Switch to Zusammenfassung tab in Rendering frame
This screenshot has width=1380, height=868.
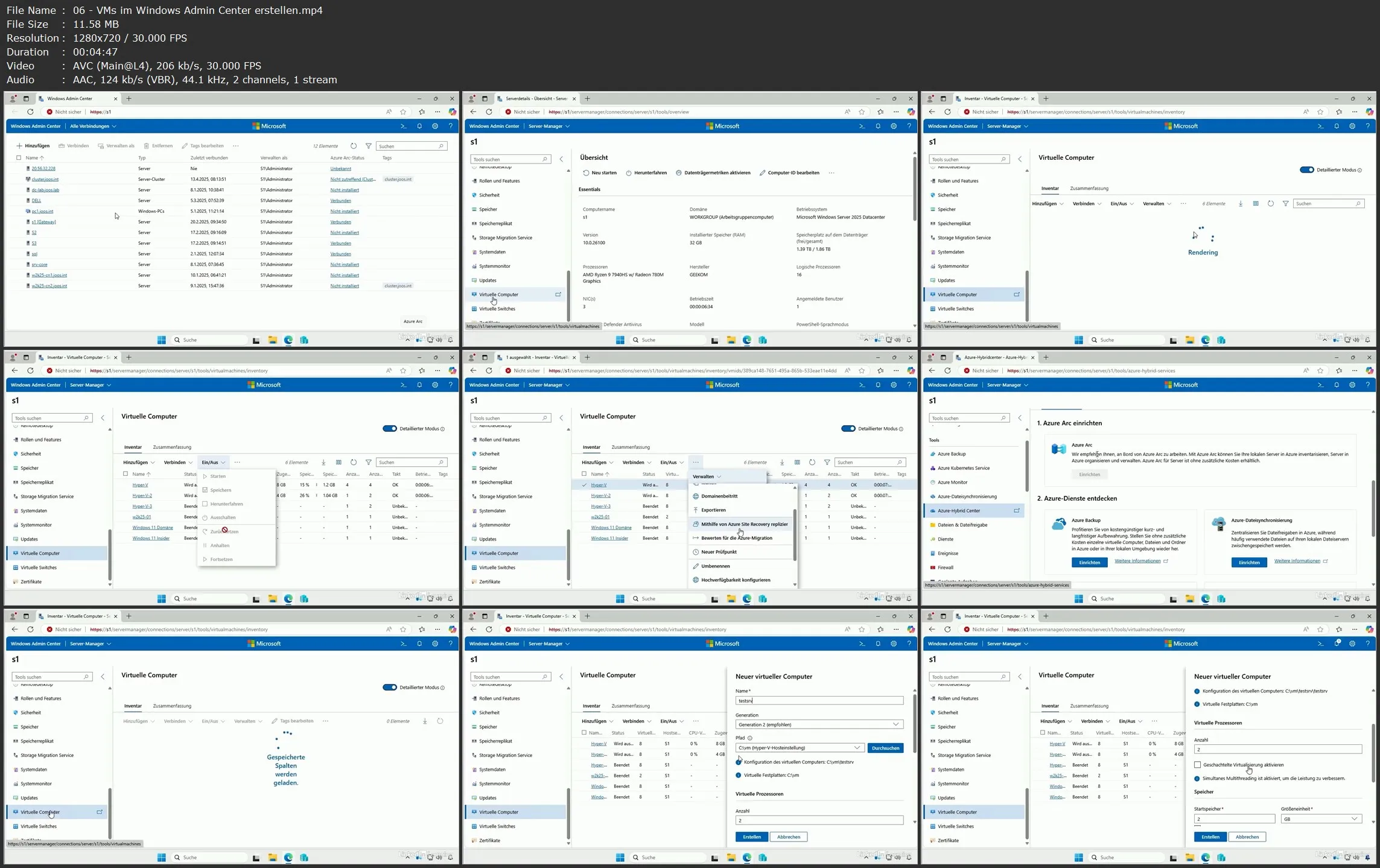pyautogui.click(x=1089, y=189)
